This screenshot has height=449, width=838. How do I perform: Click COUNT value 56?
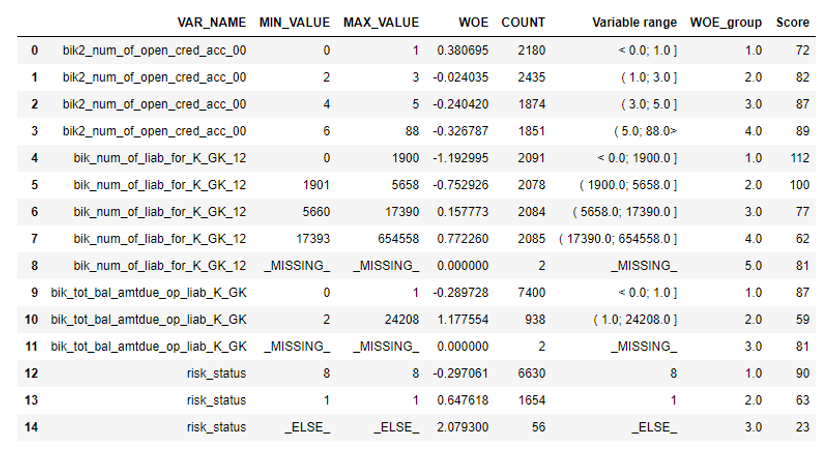(x=538, y=427)
